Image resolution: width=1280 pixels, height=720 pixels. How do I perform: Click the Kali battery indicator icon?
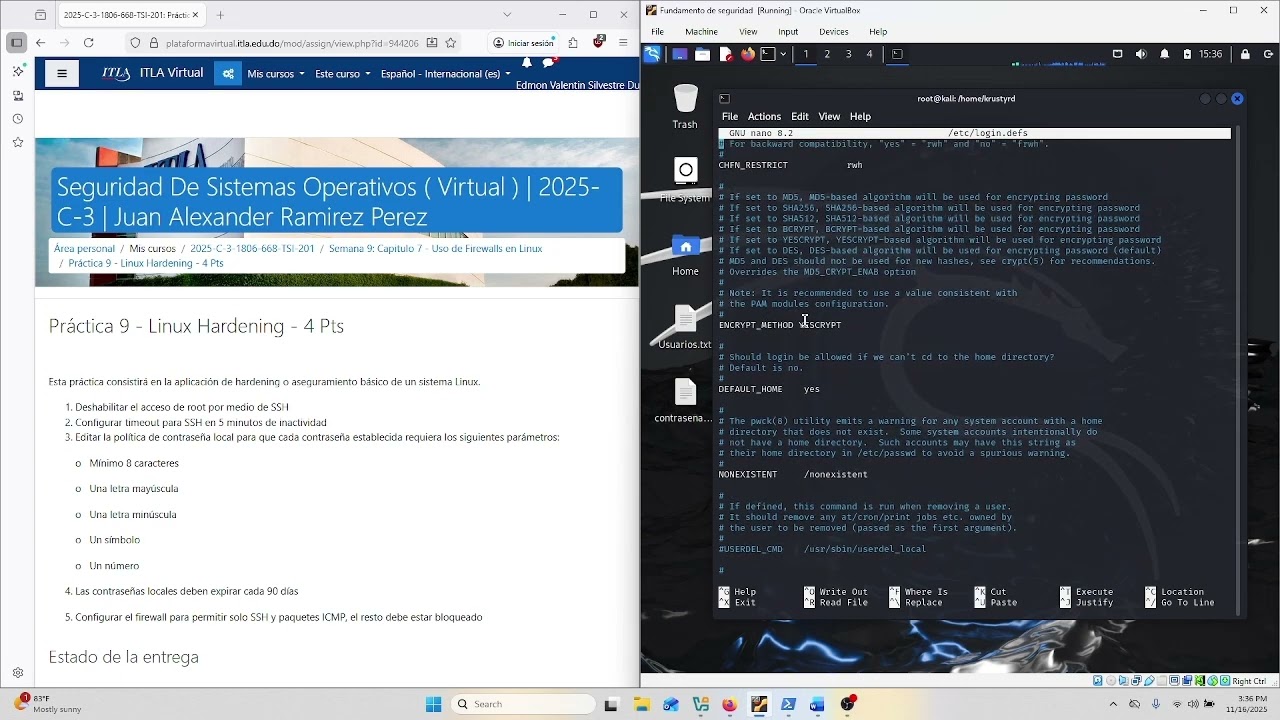(1187, 54)
